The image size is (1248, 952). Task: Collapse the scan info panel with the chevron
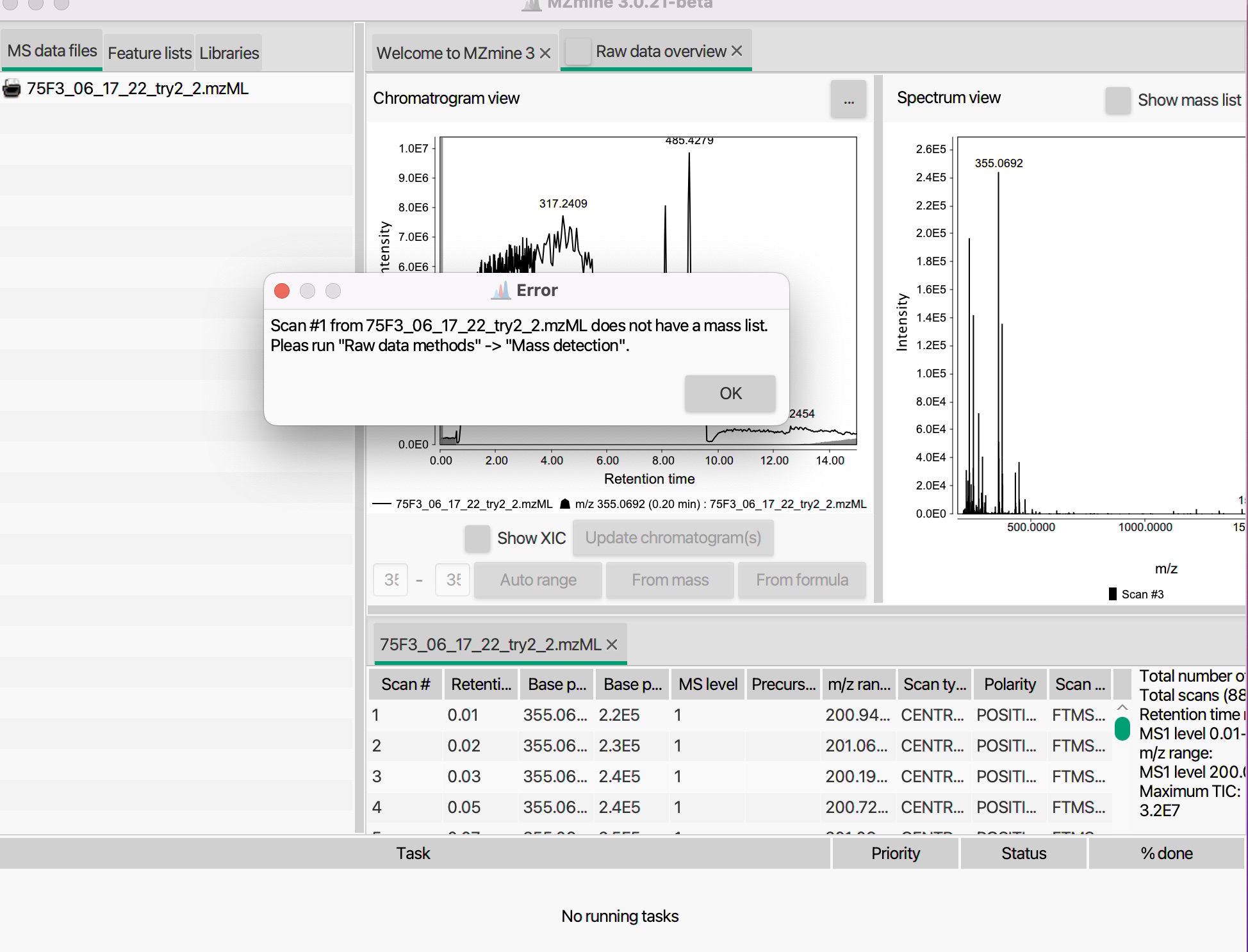pos(1121,707)
